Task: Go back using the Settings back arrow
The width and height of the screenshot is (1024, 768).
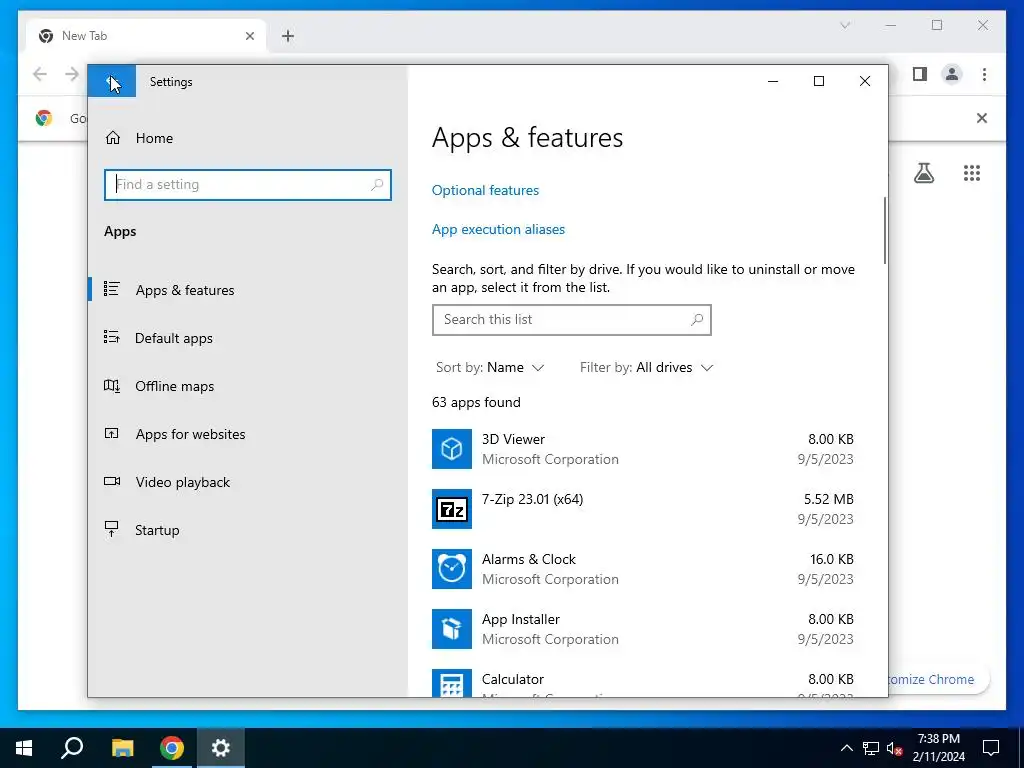Action: point(112,82)
